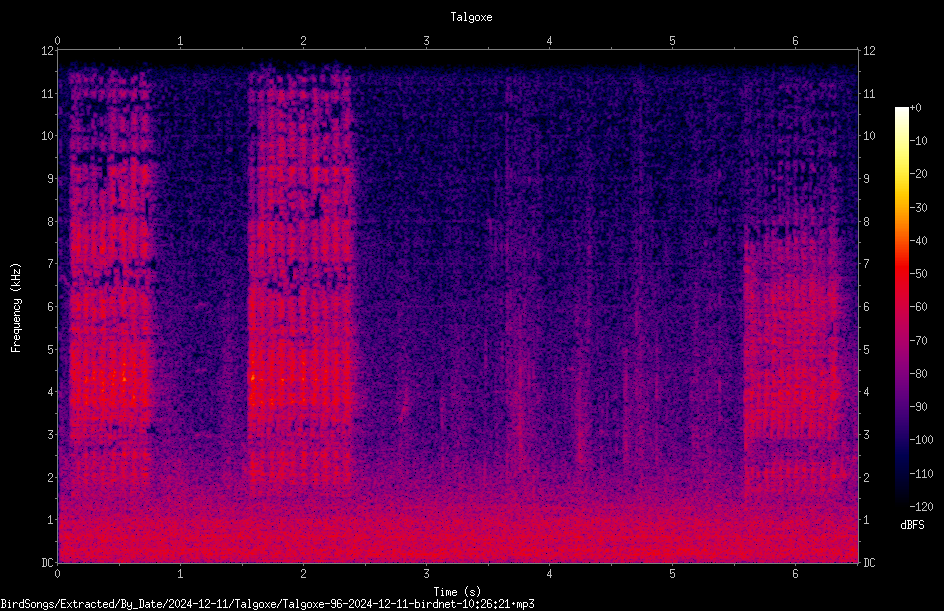Click the file path text at the bottom

(x=267, y=604)
